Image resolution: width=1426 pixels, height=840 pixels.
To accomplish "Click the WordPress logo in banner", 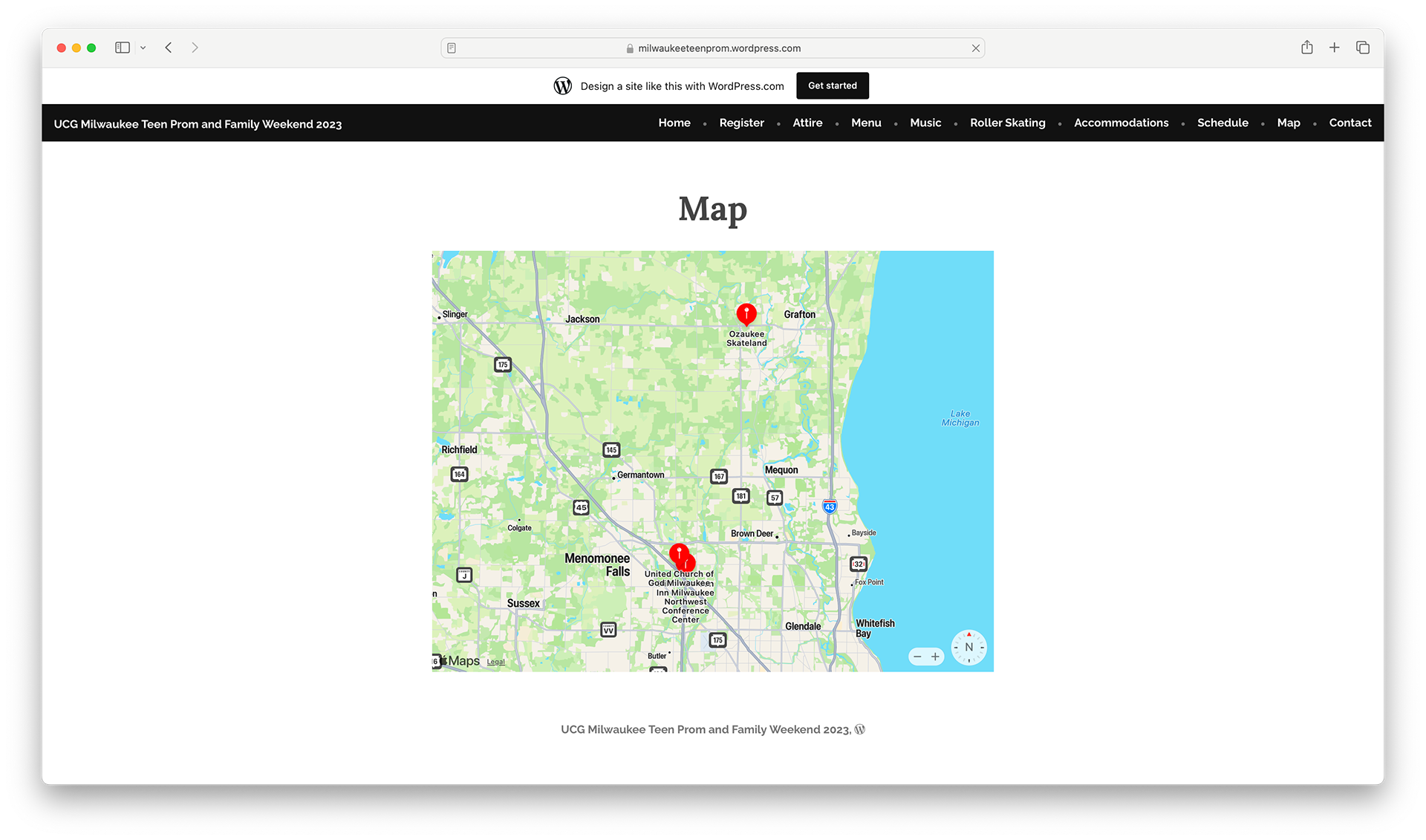I will pos(562,86).
